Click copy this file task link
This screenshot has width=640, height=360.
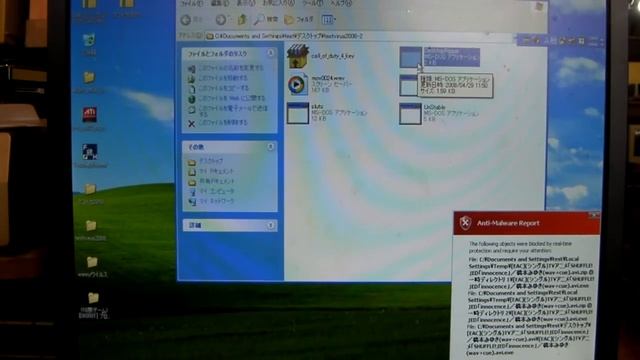[x=224, y=88]
